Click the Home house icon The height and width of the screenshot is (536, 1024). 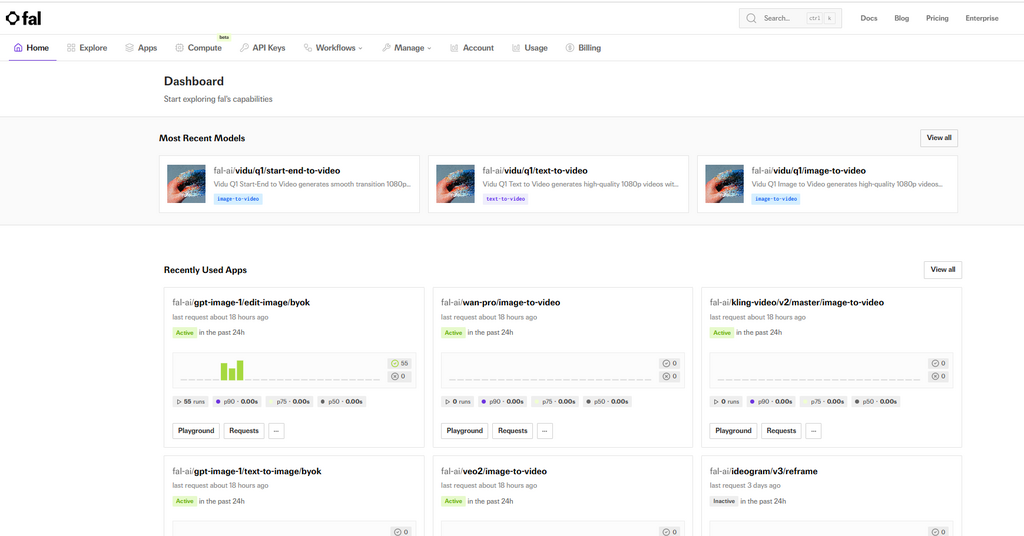[x=18, y=48]
